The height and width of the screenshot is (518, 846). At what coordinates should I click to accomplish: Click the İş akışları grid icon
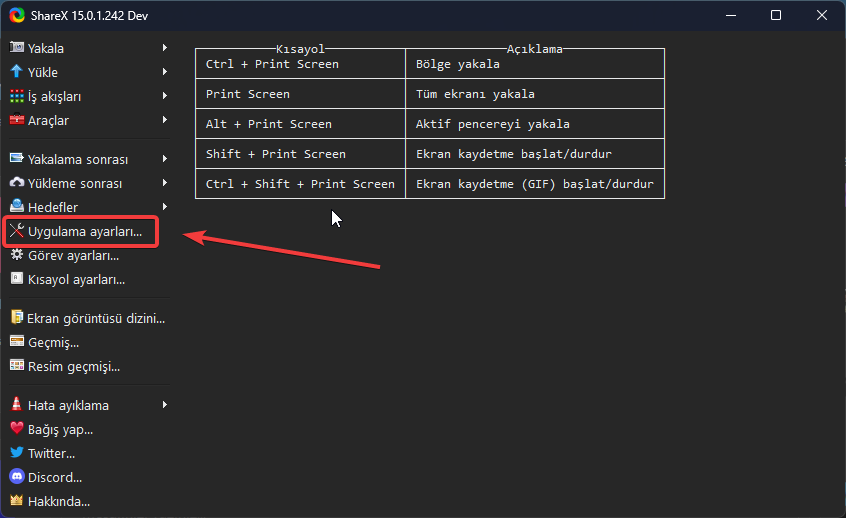[16, 96]
